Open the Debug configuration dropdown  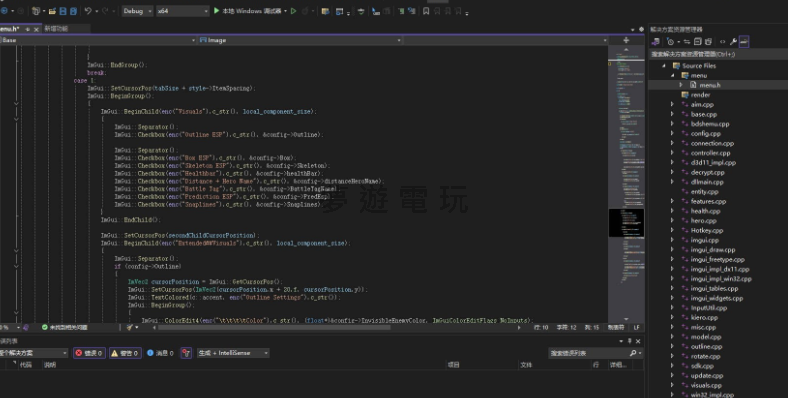137,11
